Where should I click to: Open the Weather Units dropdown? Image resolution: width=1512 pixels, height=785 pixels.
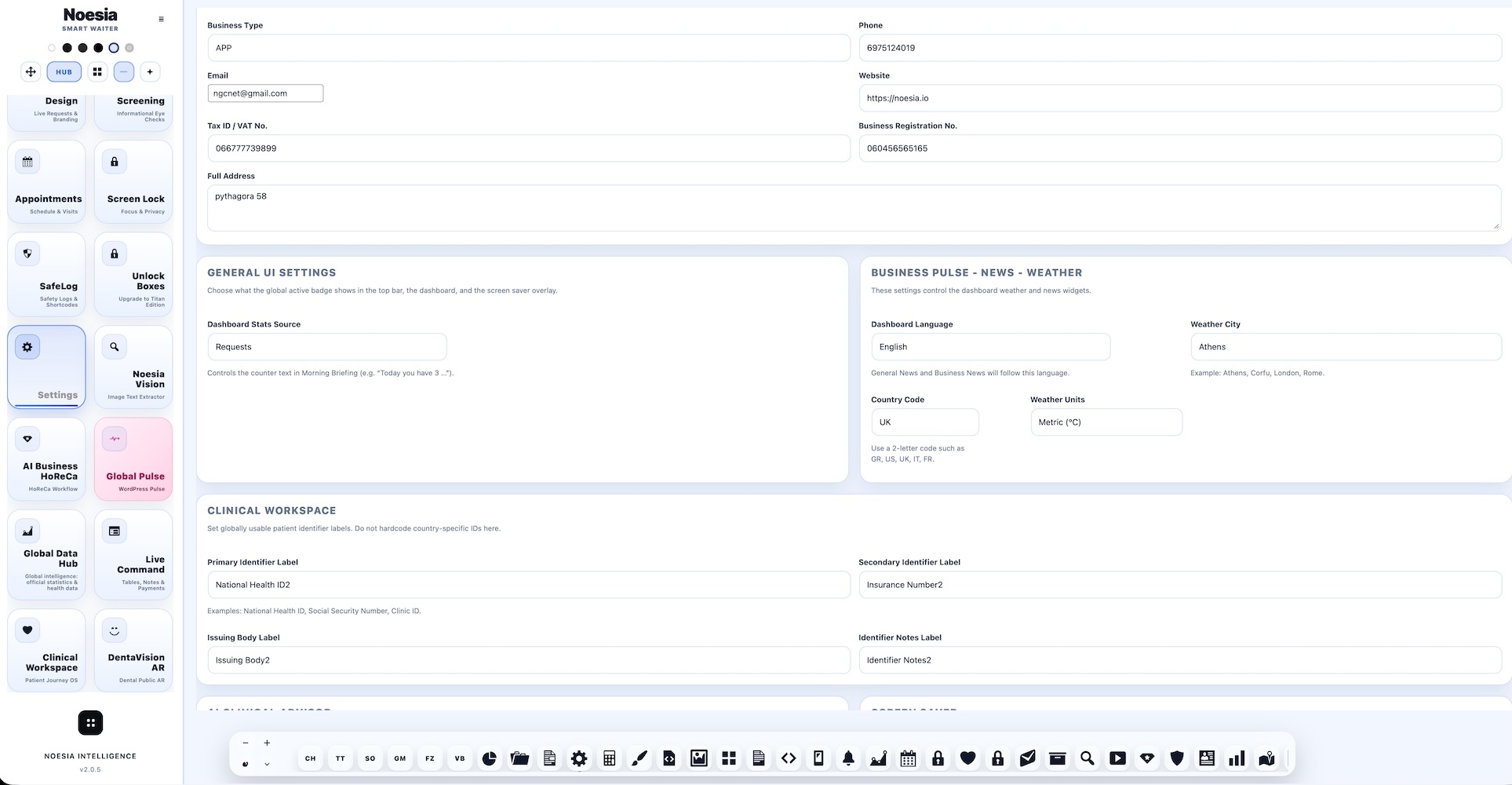(1106, 422)
